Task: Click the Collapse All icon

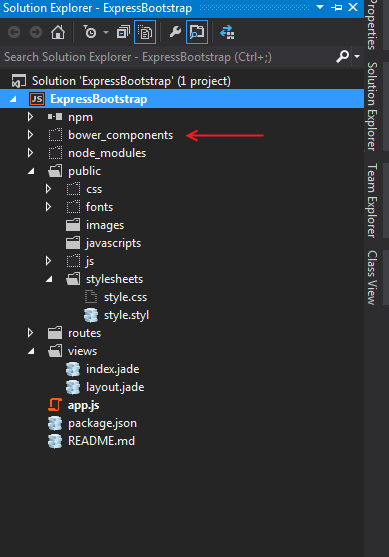Action: [123, 32]
